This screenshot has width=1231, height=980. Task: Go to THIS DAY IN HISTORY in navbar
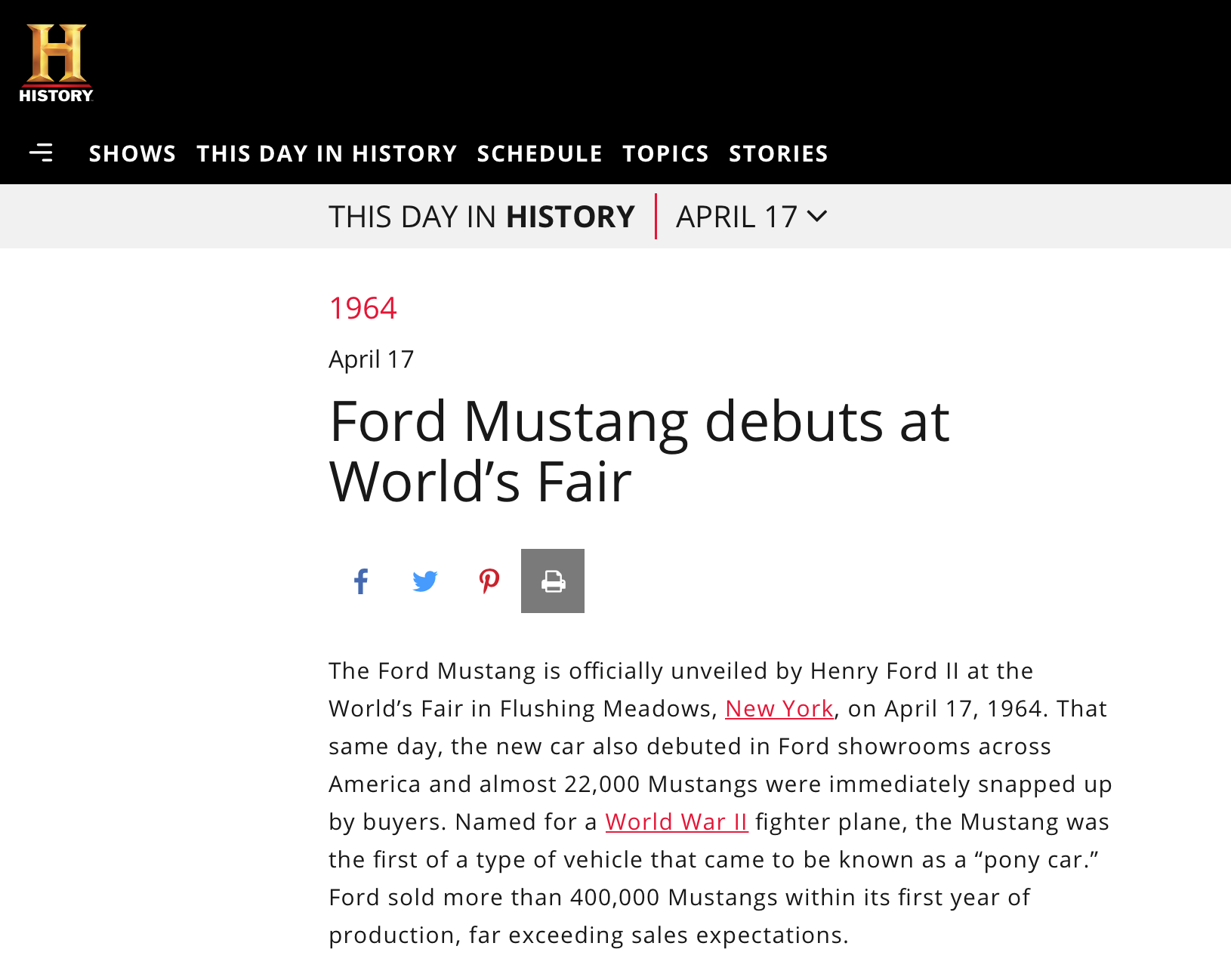click(x=327, y=153)
